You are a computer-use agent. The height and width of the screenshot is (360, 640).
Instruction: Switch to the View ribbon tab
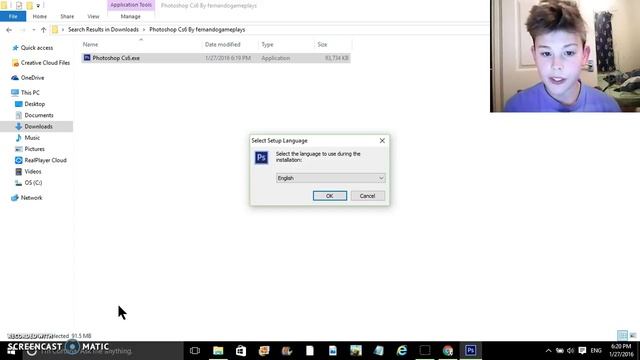pyautogui.click(x=93, y=16)
